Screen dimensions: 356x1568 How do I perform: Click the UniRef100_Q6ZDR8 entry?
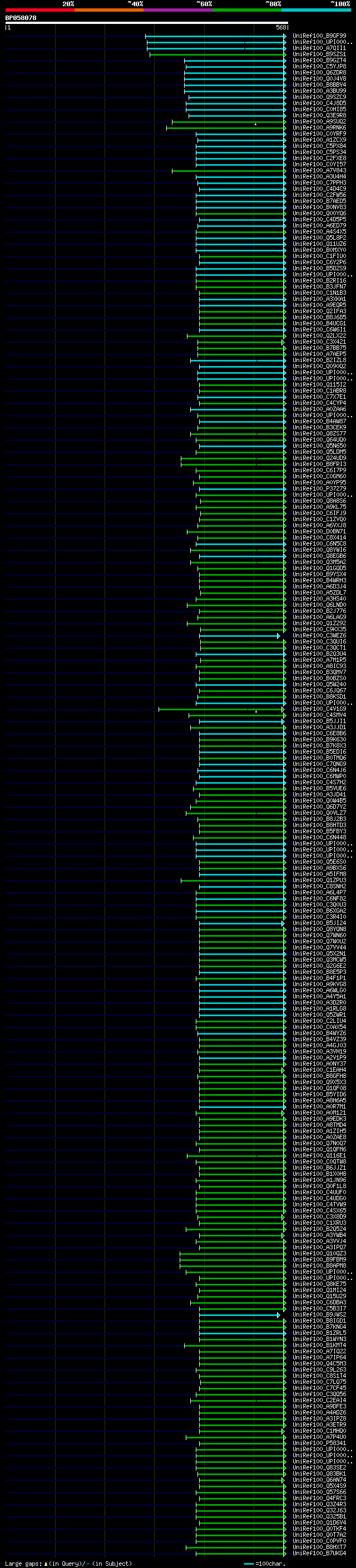[319, 72]
